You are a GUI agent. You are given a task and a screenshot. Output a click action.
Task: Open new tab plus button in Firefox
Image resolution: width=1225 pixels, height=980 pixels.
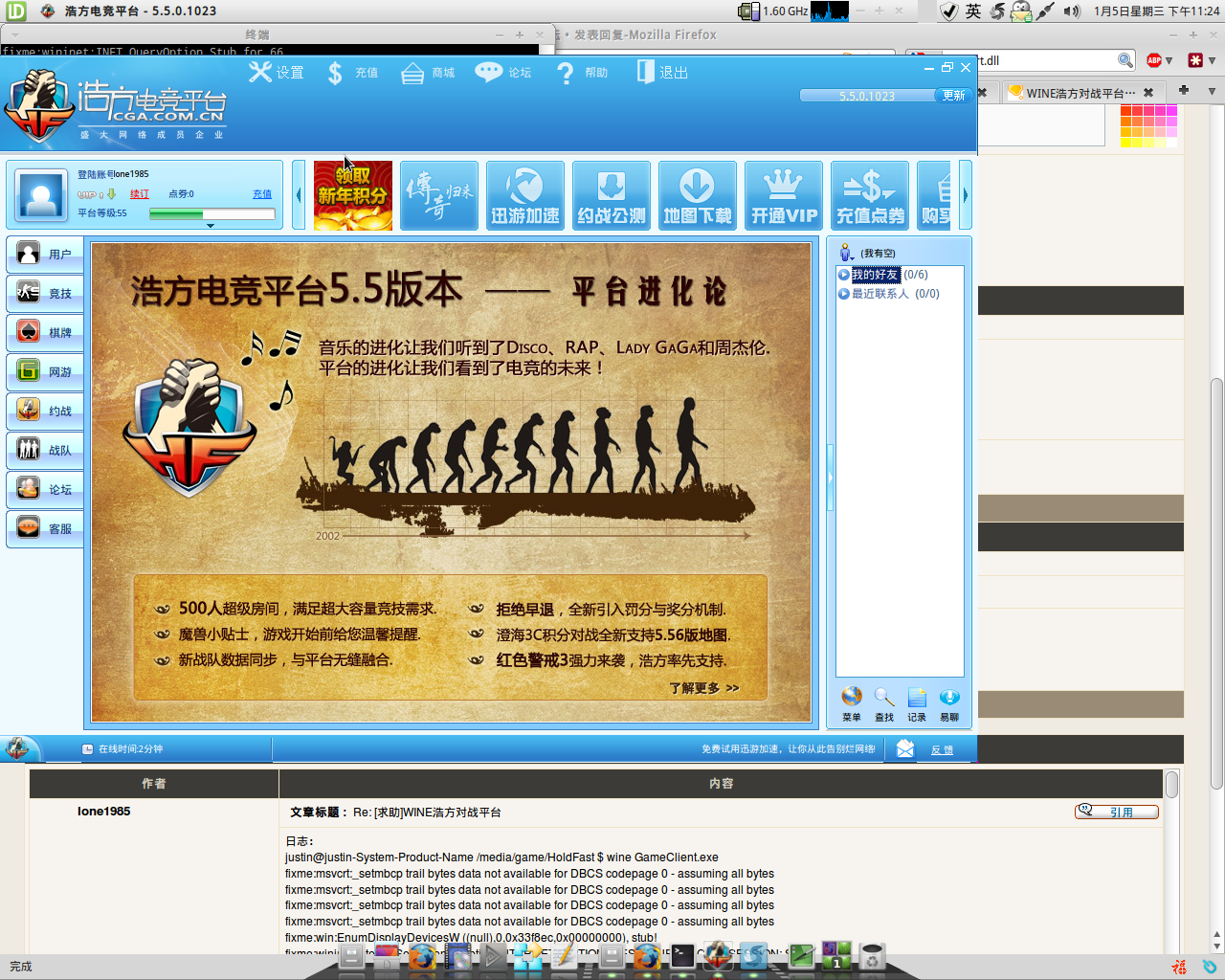pos(1184,90)
